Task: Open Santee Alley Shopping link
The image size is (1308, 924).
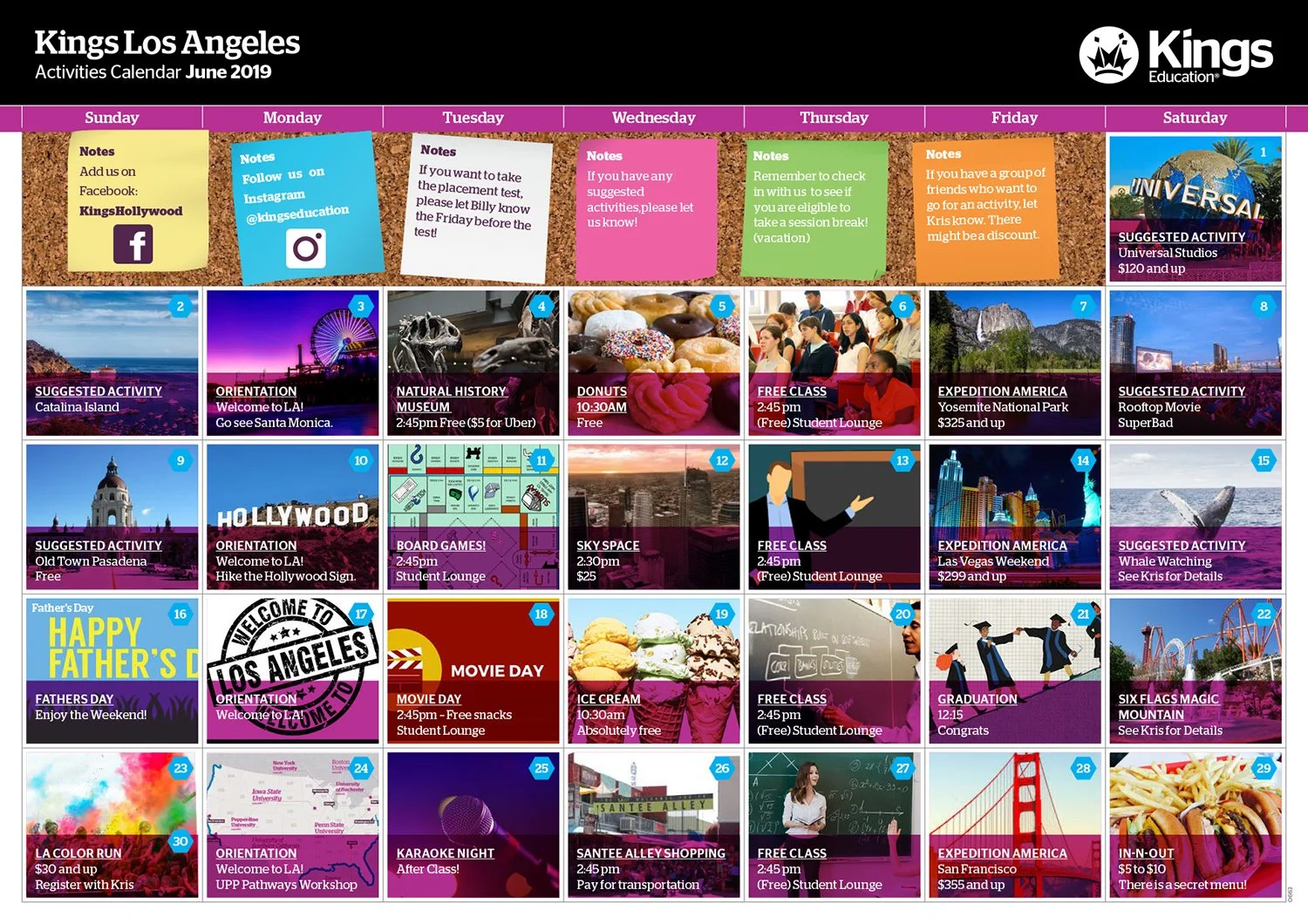Action: [651, 853]
